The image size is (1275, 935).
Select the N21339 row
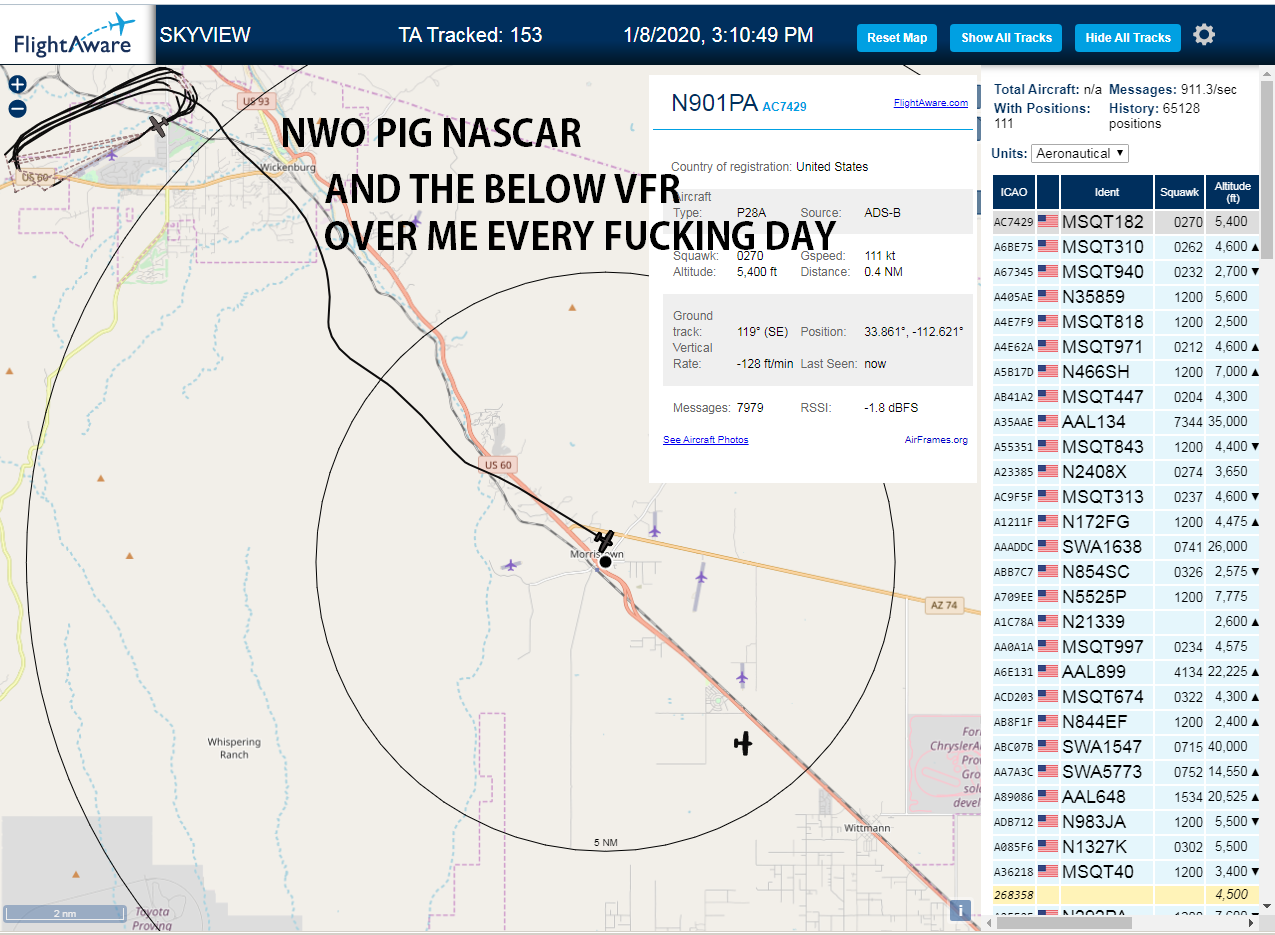coord(1126,621)
